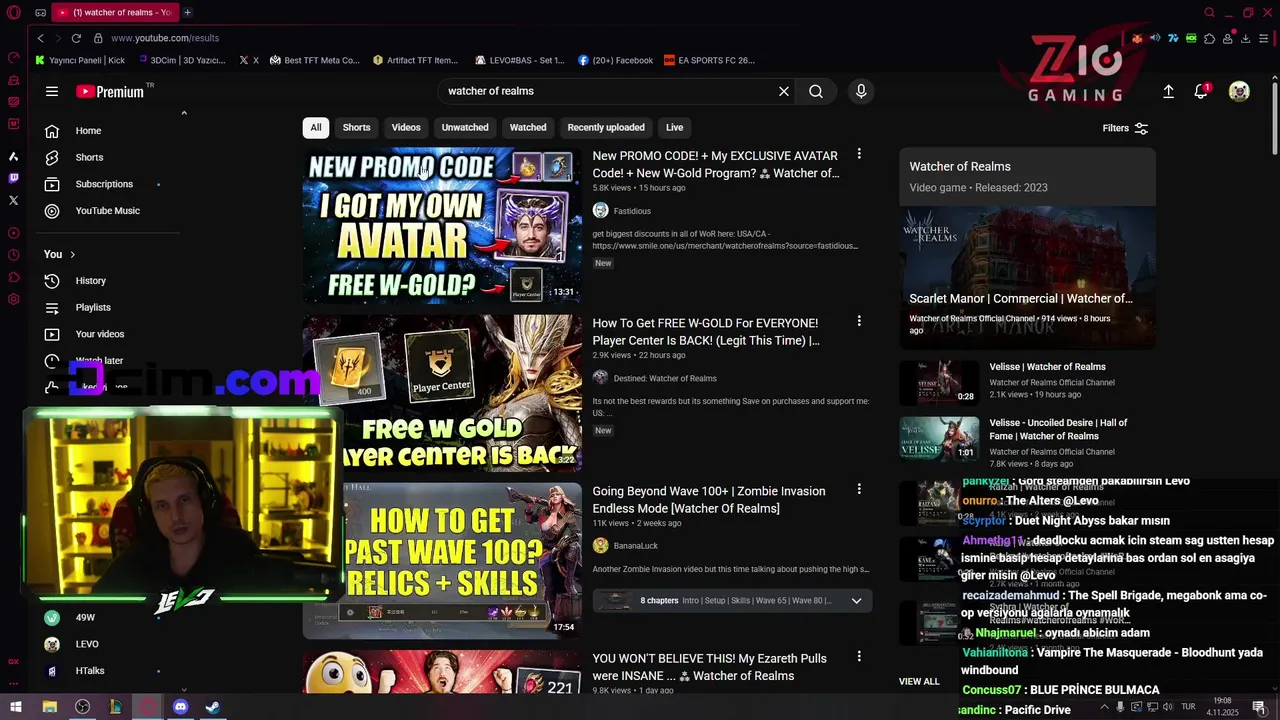This screenshot has width=1280, height=720.
Task: Open Destined: Watcher of Realms channel
Action: pyautogui.click(x=665, y=378)
